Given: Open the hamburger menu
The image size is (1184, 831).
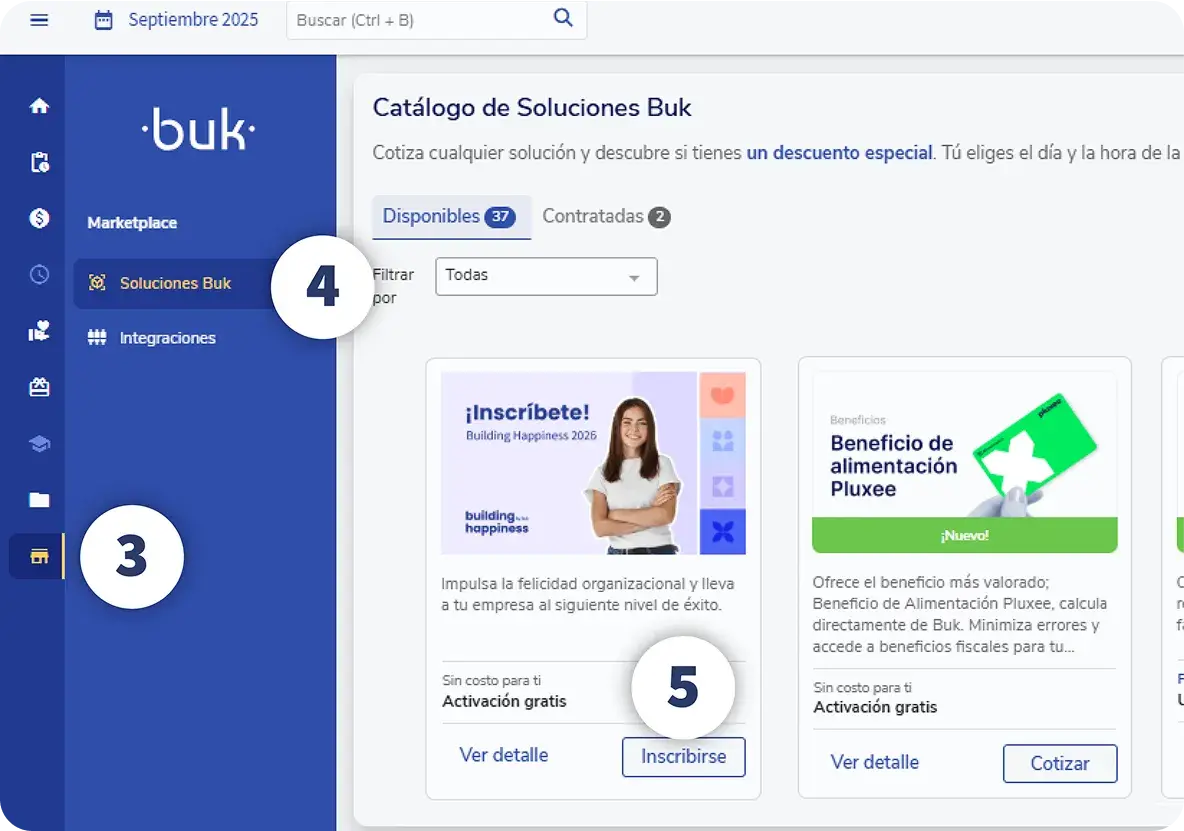Looking at the screenshot, I should click(x=39, y=20).
